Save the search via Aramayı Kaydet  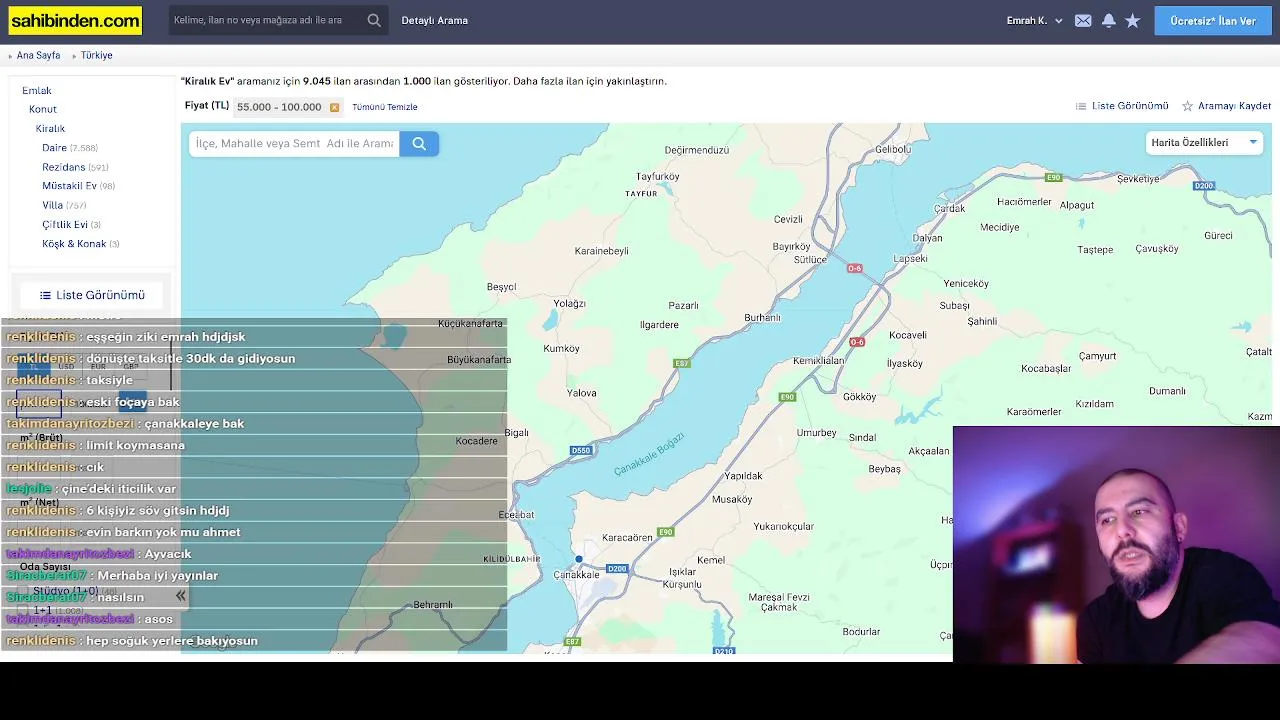[1226, 106]
